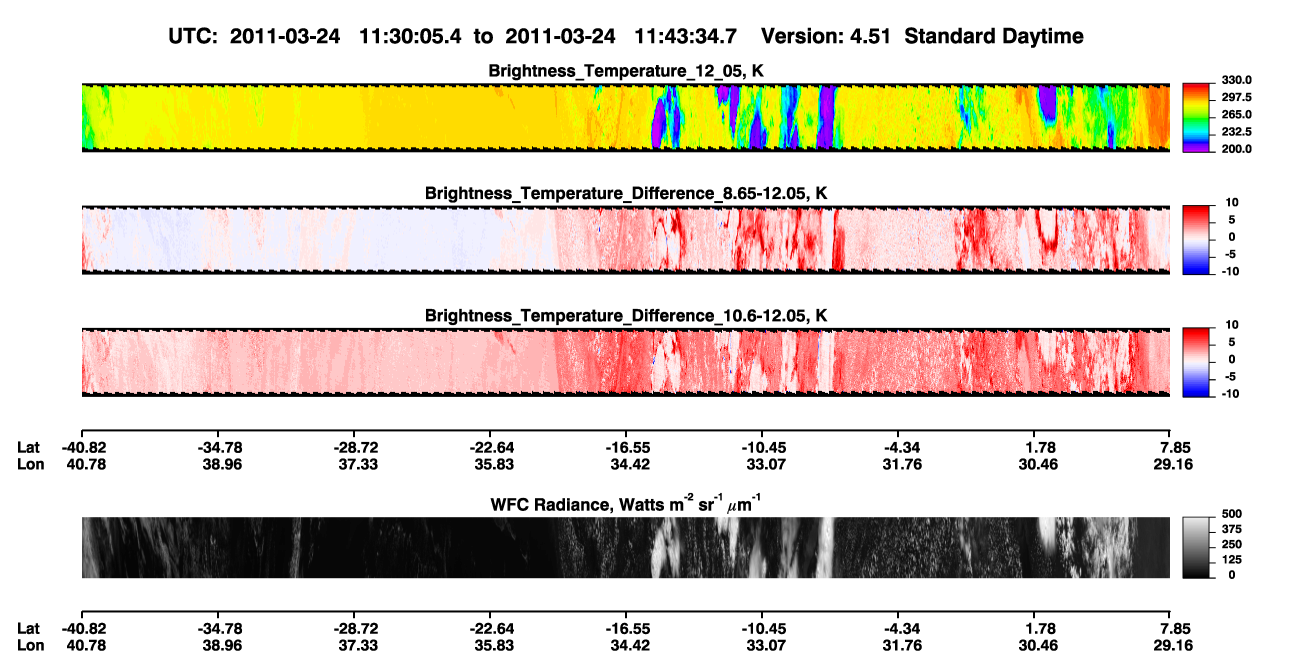Image resolution: width=1300 pixels, height=667 pixels.
Task: Select the Difference_10.6-12.05 image panel
Action: (x=625, y=361)
